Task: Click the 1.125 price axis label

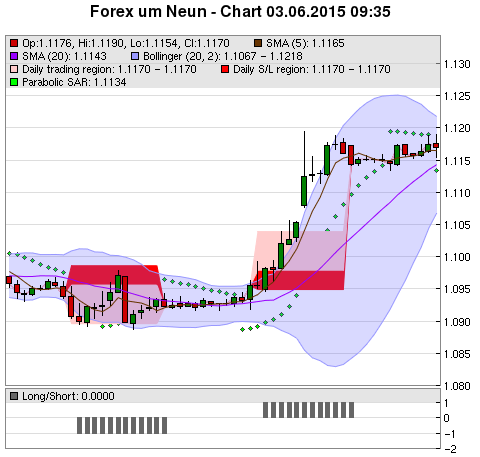Action: pos(457,96)
